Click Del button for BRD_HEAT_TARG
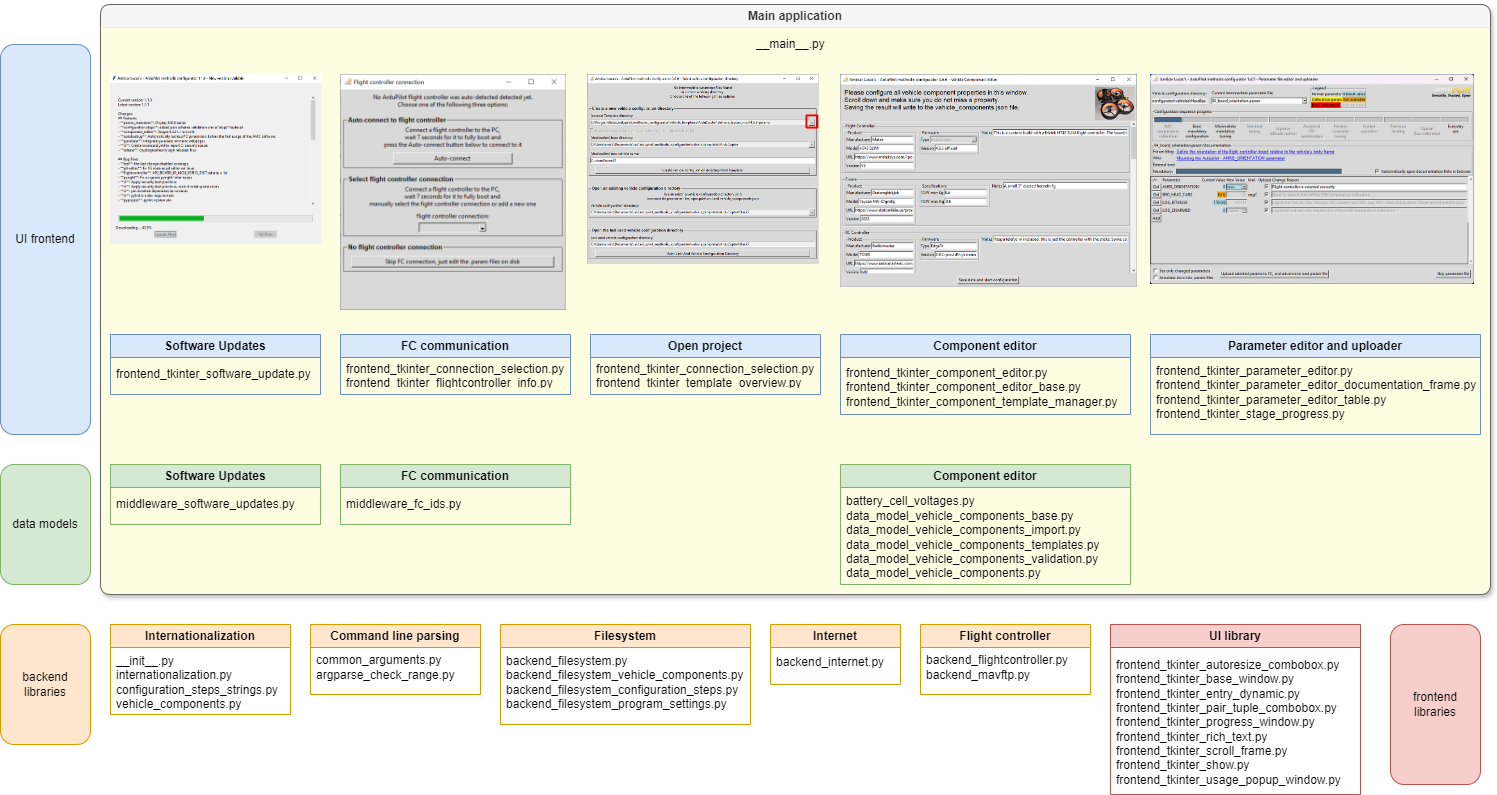Screen dimensions: 1497x795 click(x=1156, y=195)
